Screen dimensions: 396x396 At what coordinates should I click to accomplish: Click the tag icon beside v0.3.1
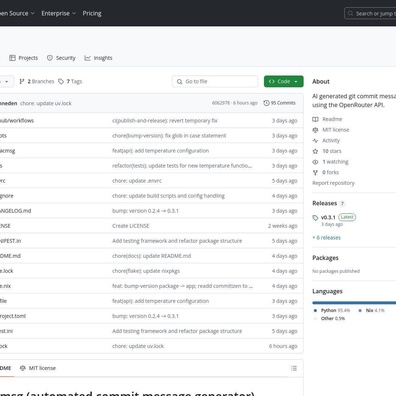315,218
